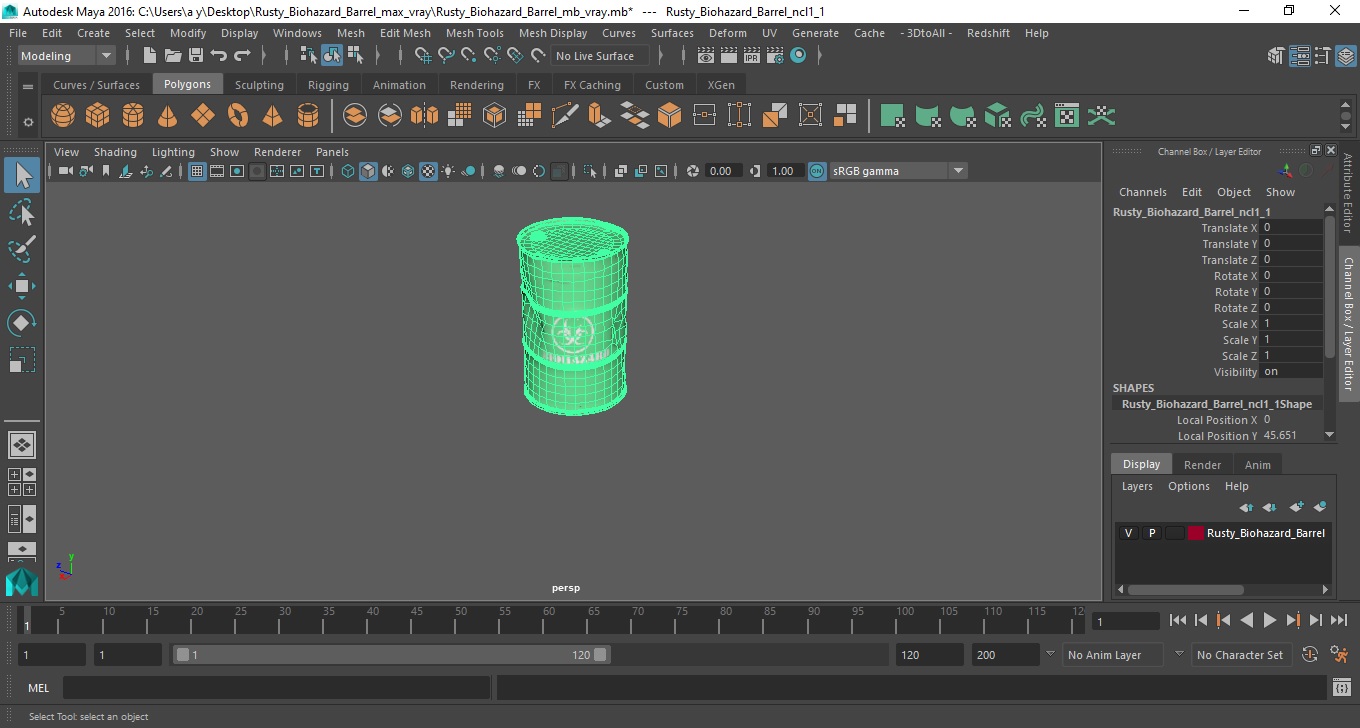Switch to the Sculpting shelf tab
This screenshot has width=1360, height=728.
point(259,85)
